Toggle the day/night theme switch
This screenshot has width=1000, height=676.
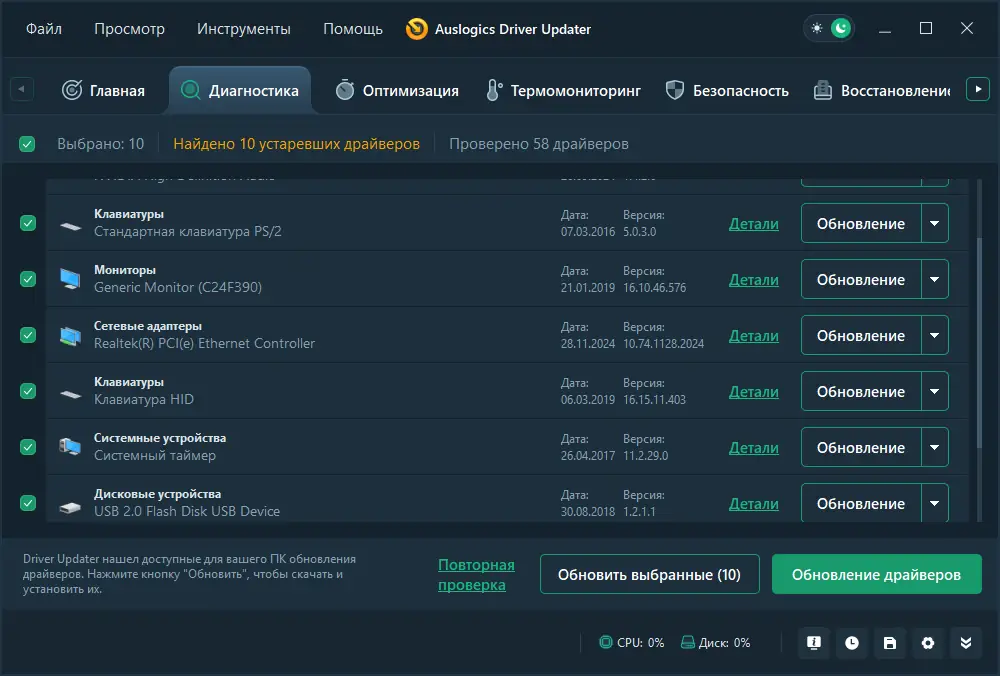(x=829, y=28)
